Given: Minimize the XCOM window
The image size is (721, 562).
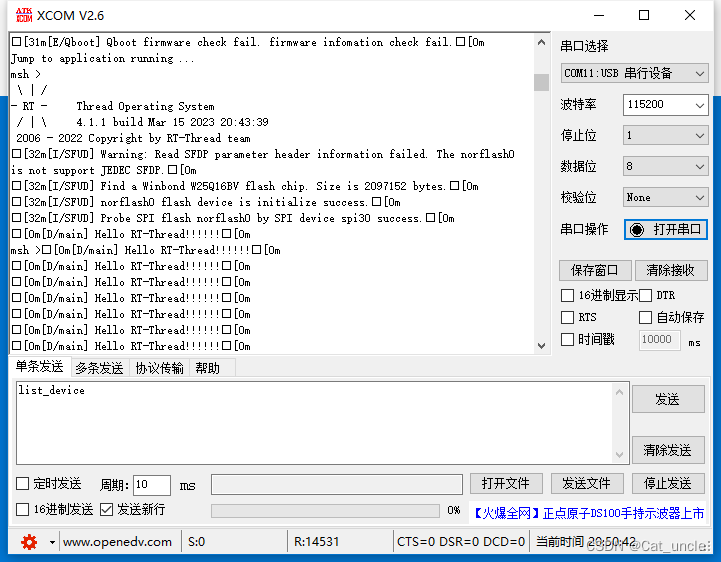Looking at the screenshot, I should [x=599, y=15].
